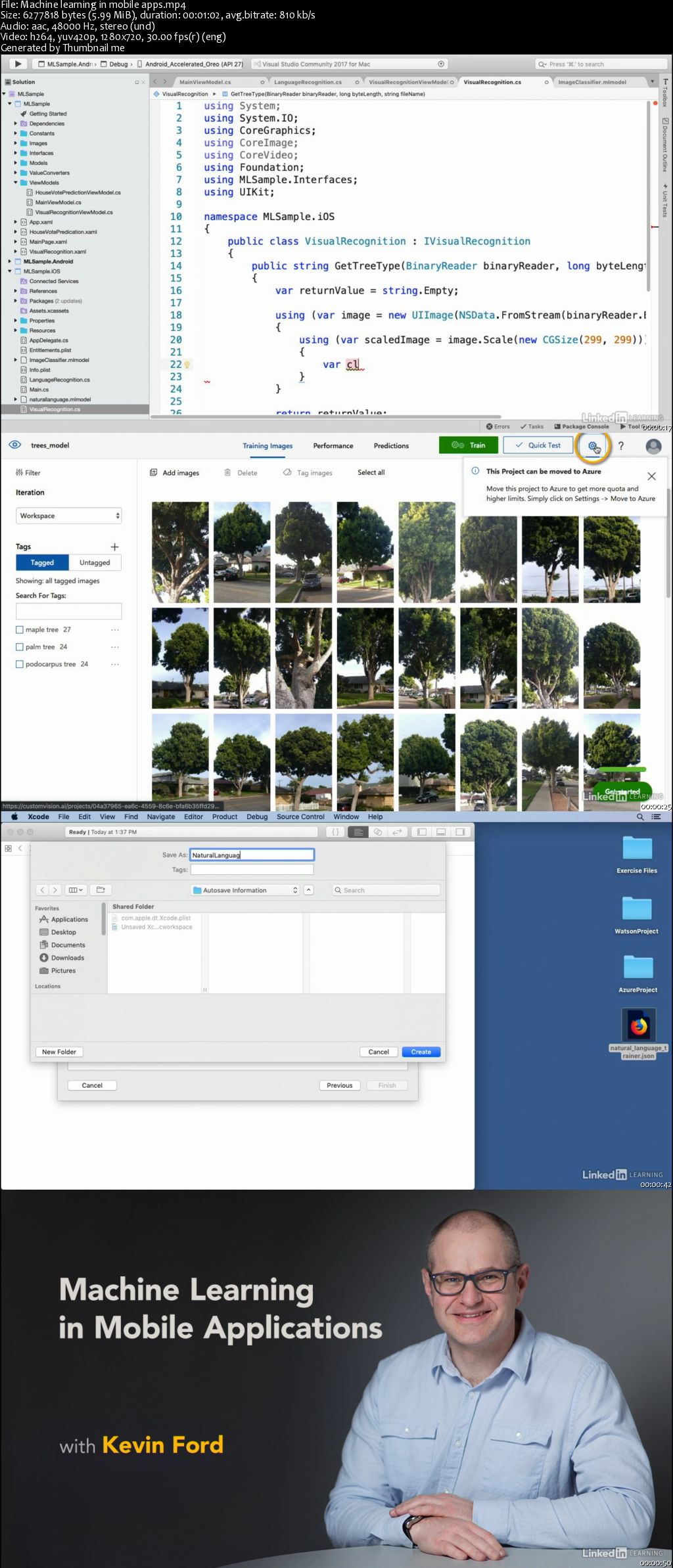Expand the MLSample.Android project
This screenshot has height=1568, width=673.
(10, 261)
